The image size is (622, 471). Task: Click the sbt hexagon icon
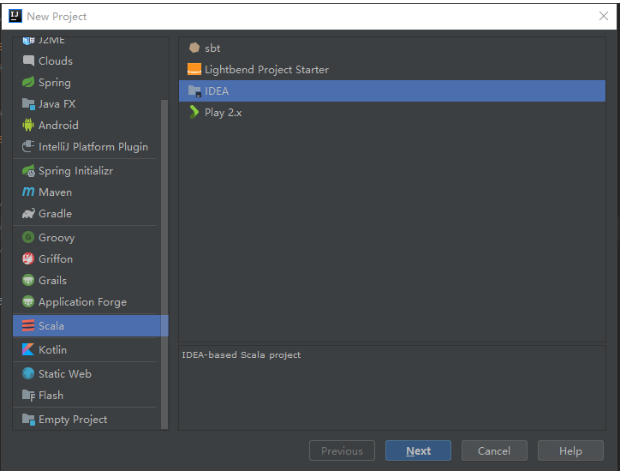click(x=194, y=48)
